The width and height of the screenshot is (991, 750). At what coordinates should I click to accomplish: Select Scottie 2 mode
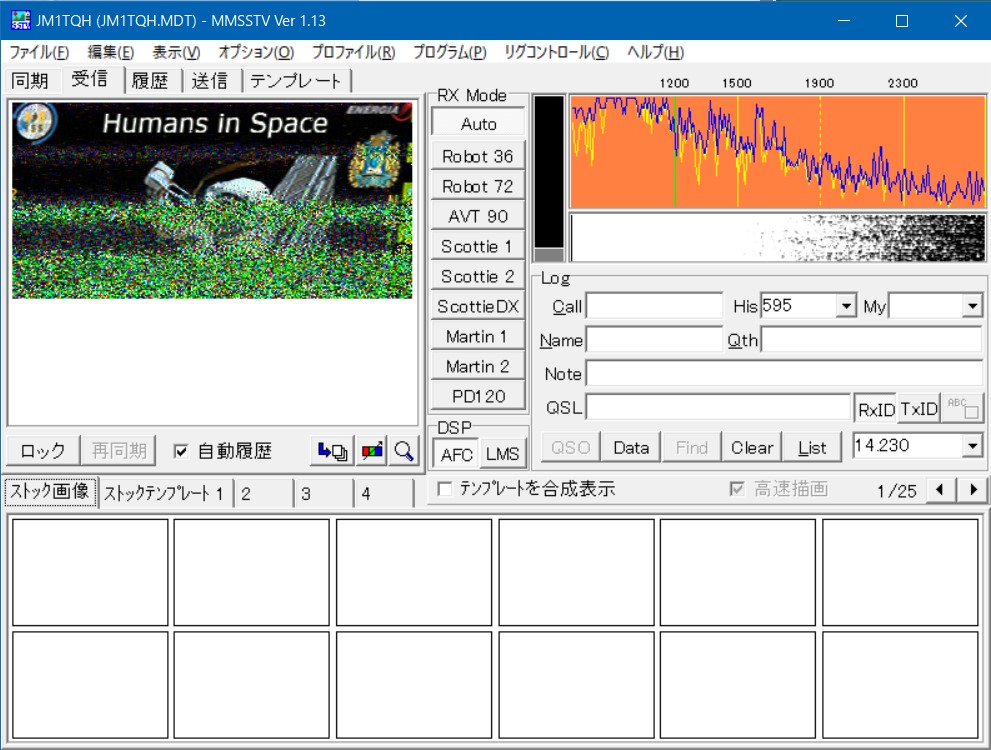pos(478,276)
